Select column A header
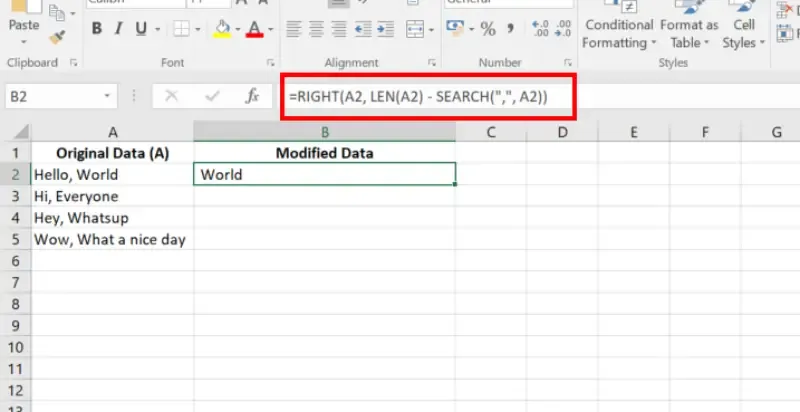This screenshot has height=412, width=800. pyautogui.click(x=113, y=132)
